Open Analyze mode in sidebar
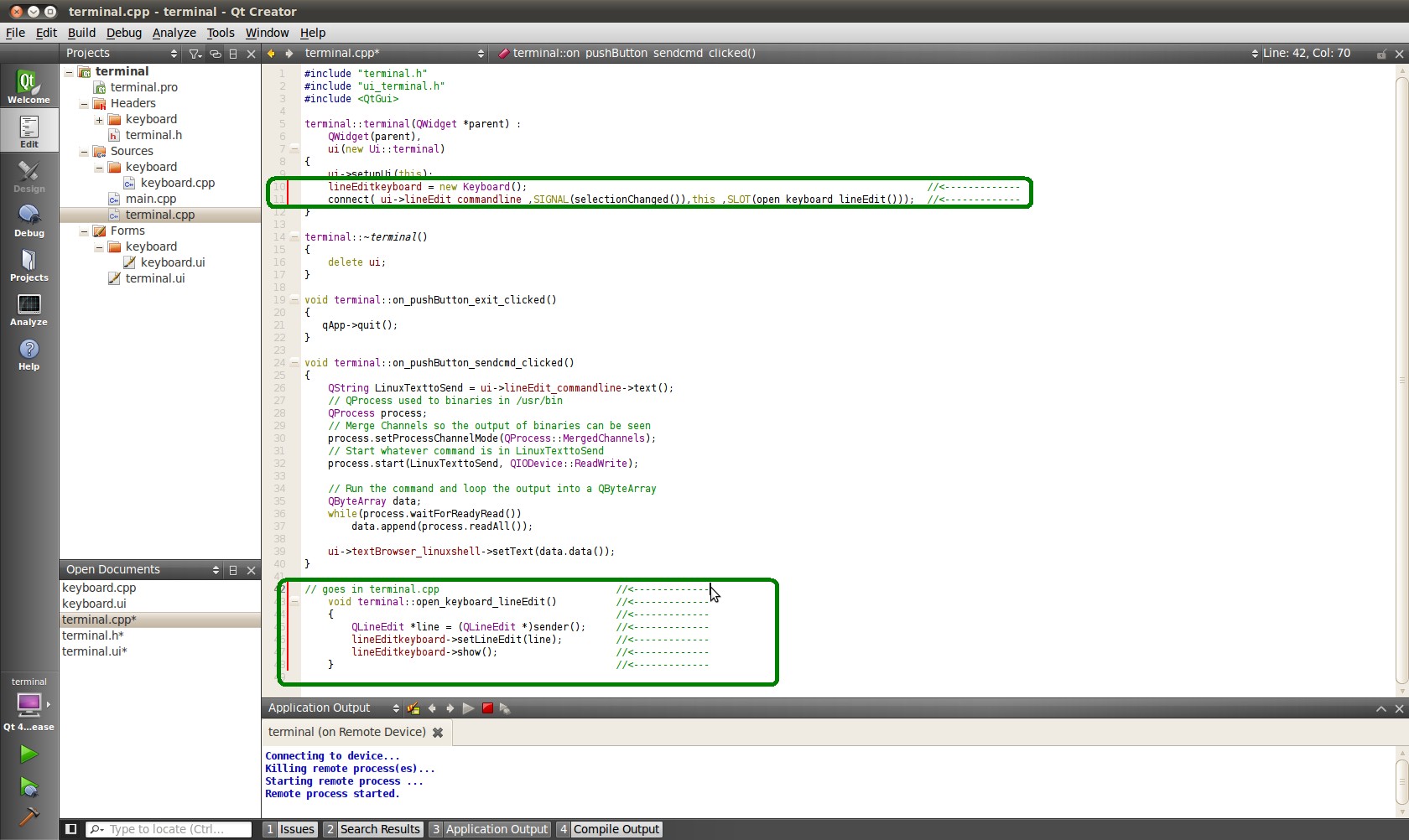The width and height of the screenshot is (1409, 840). [29, 309]
